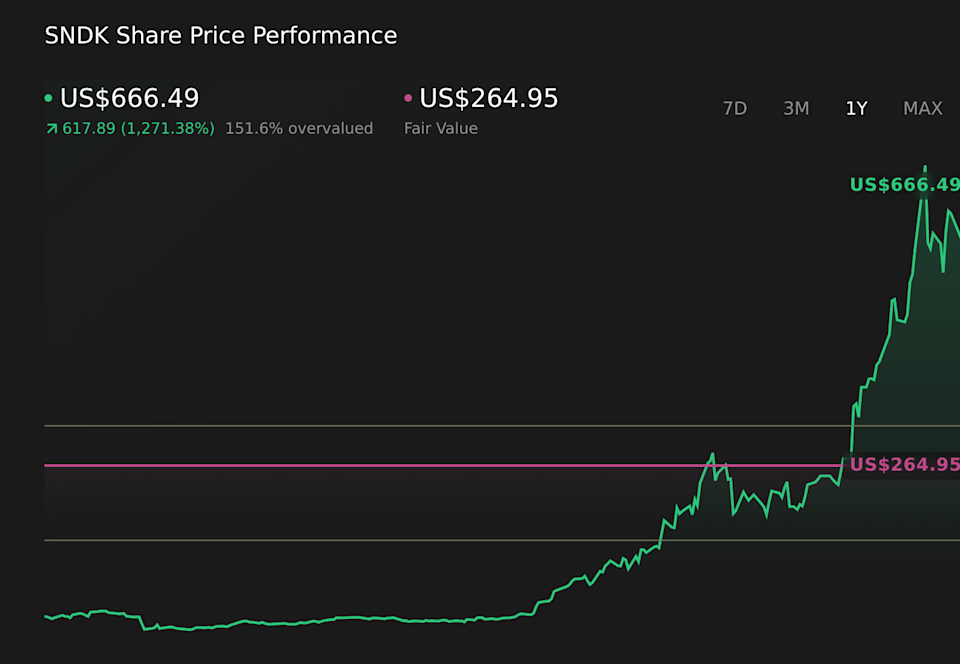Screen dimensions: 960x664
Task: Switch to the 7D time range
Action: click(x=735, y=108)
